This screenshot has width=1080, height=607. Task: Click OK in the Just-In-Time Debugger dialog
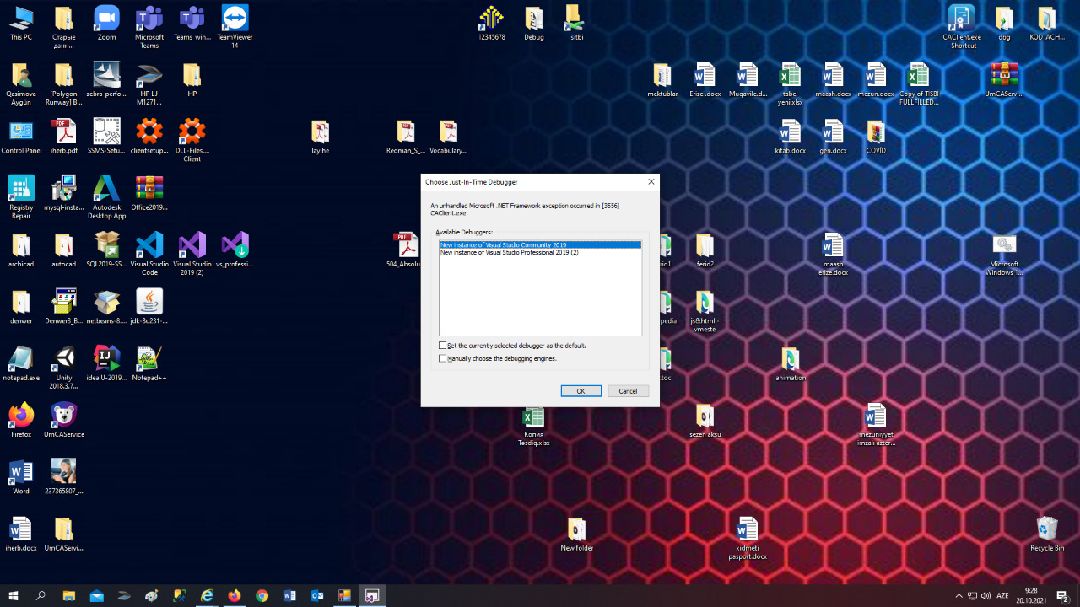tap(581, 391)
